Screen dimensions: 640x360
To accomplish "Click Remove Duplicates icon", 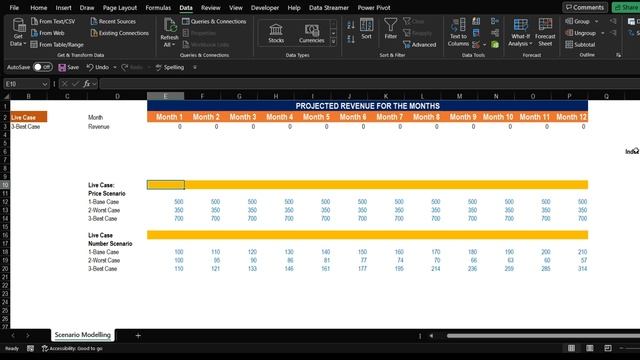I will 476,33.
